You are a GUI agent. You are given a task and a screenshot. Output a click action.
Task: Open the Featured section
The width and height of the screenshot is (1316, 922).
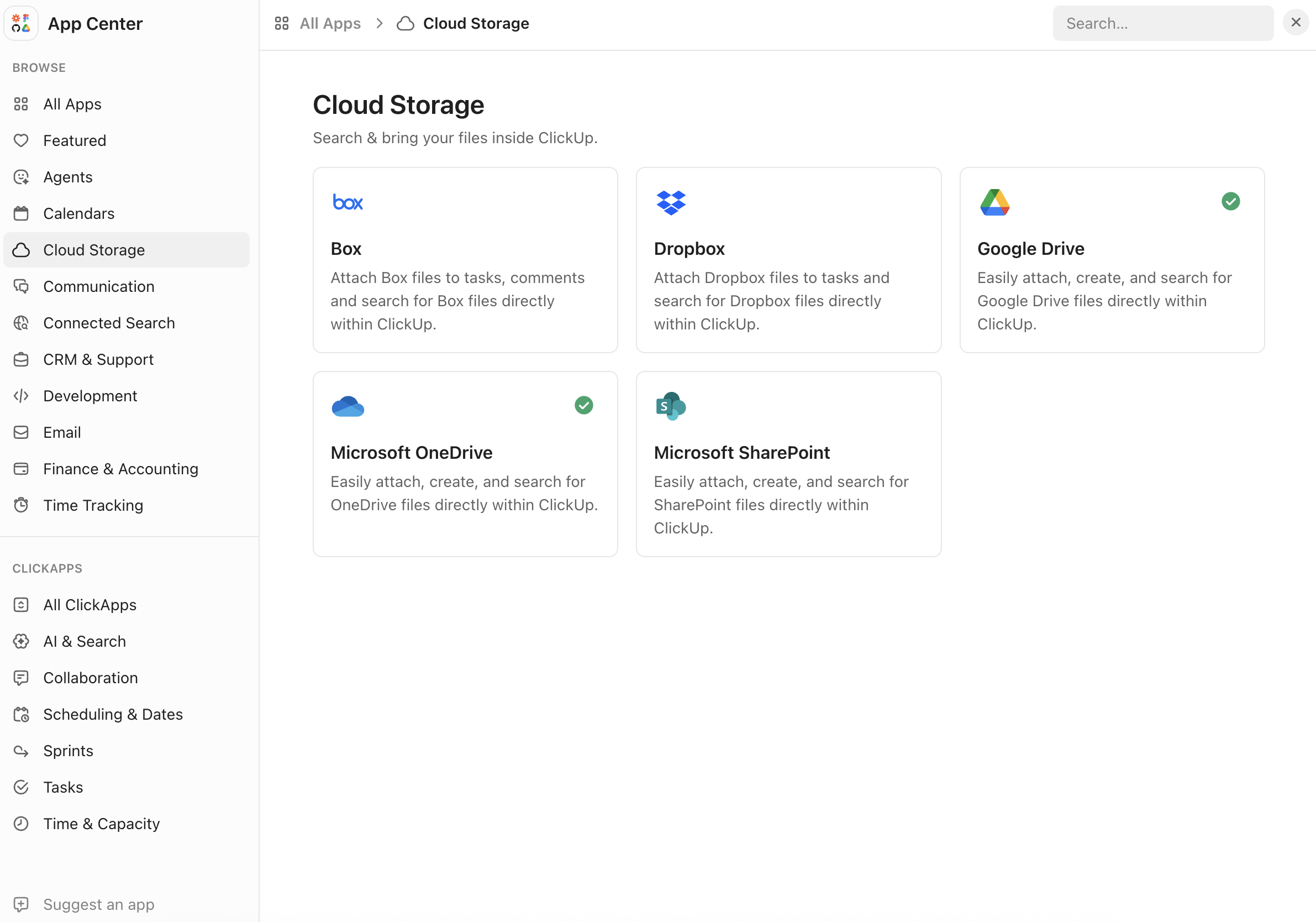coord(75,140)
